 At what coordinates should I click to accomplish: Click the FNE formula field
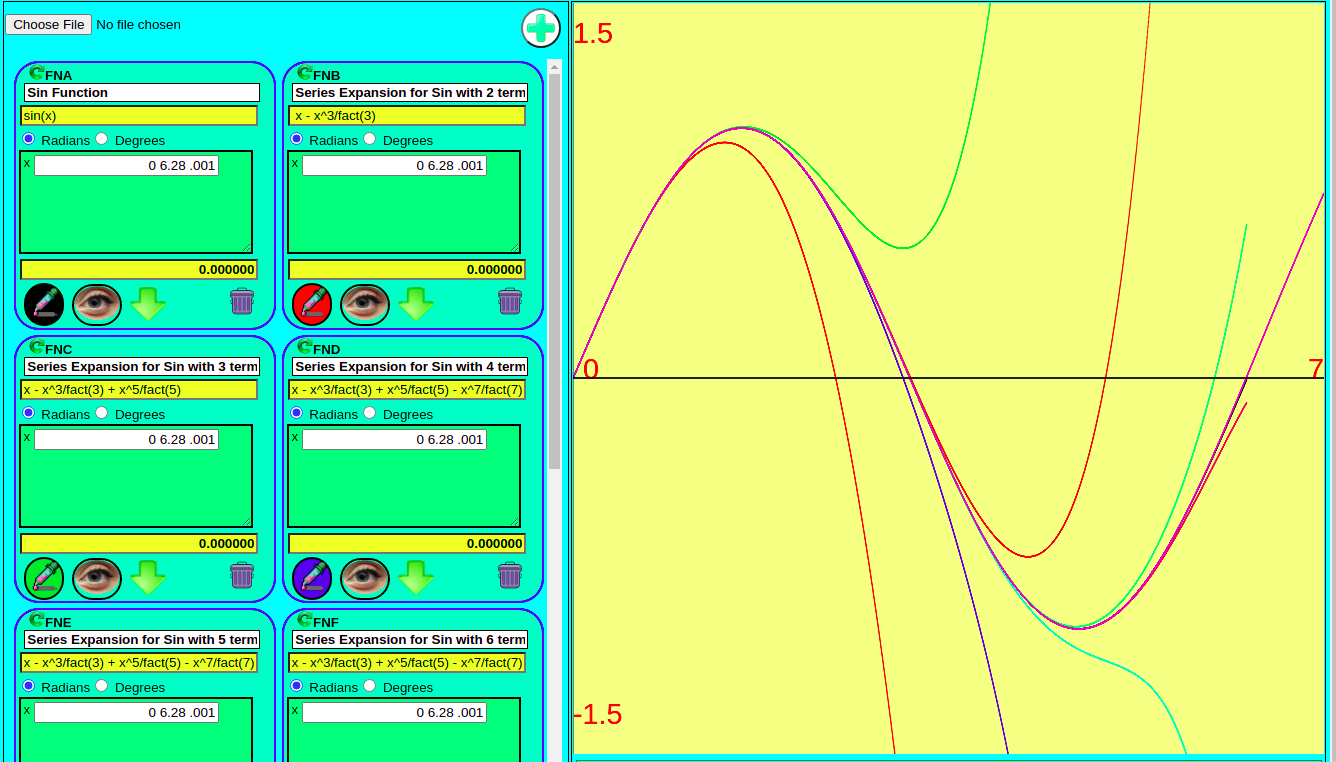pos(139,662)
